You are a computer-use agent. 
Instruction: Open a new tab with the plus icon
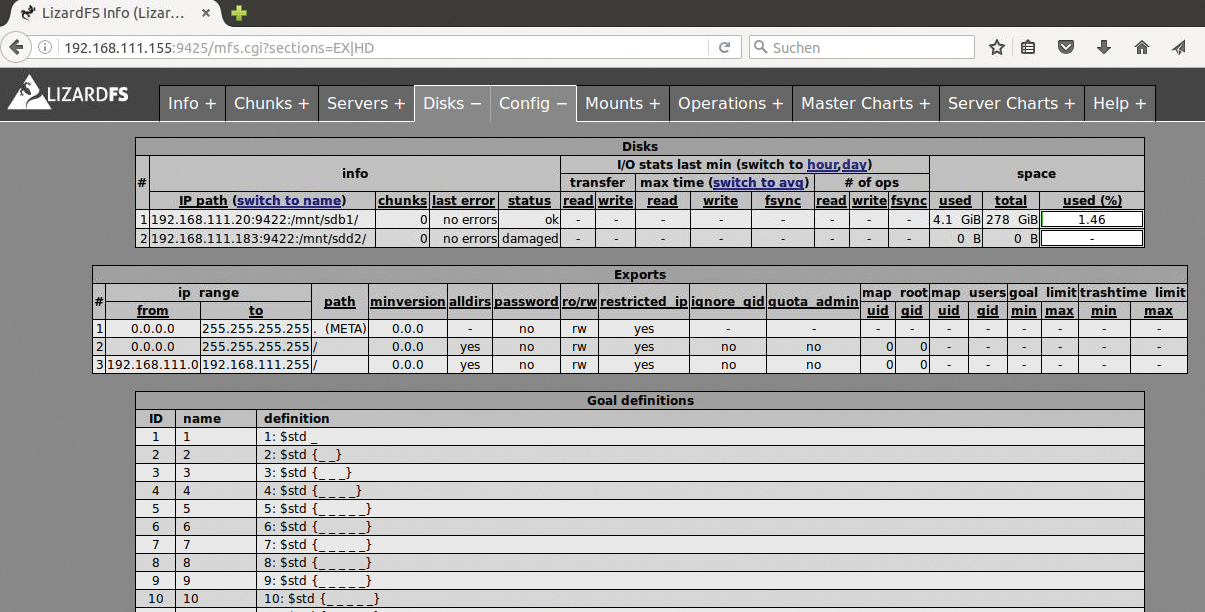239,14
